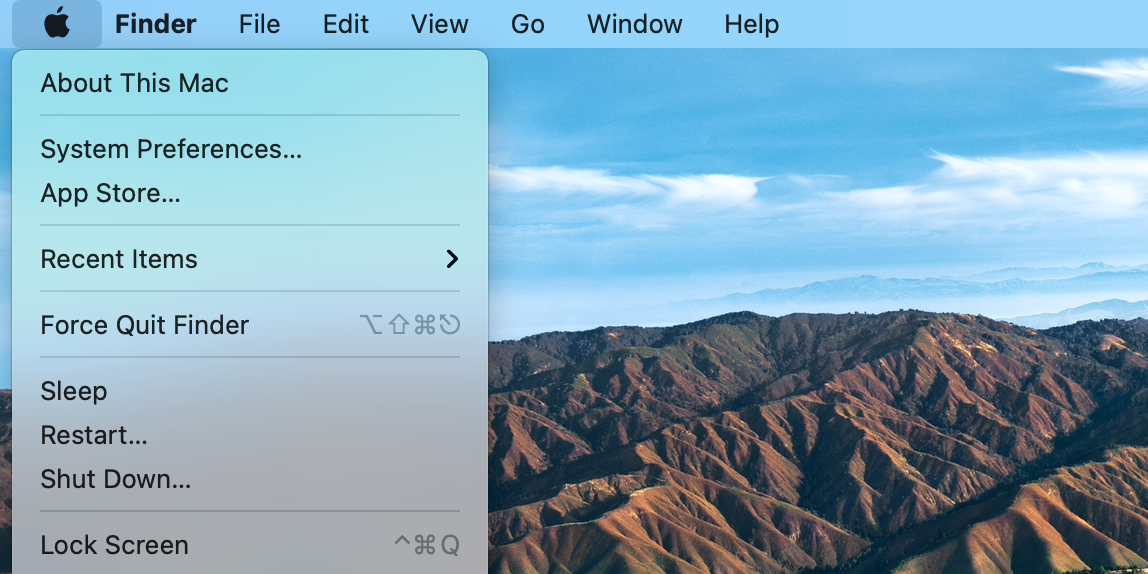Launch System Preferences from the Apple menu

click(171, 149)
